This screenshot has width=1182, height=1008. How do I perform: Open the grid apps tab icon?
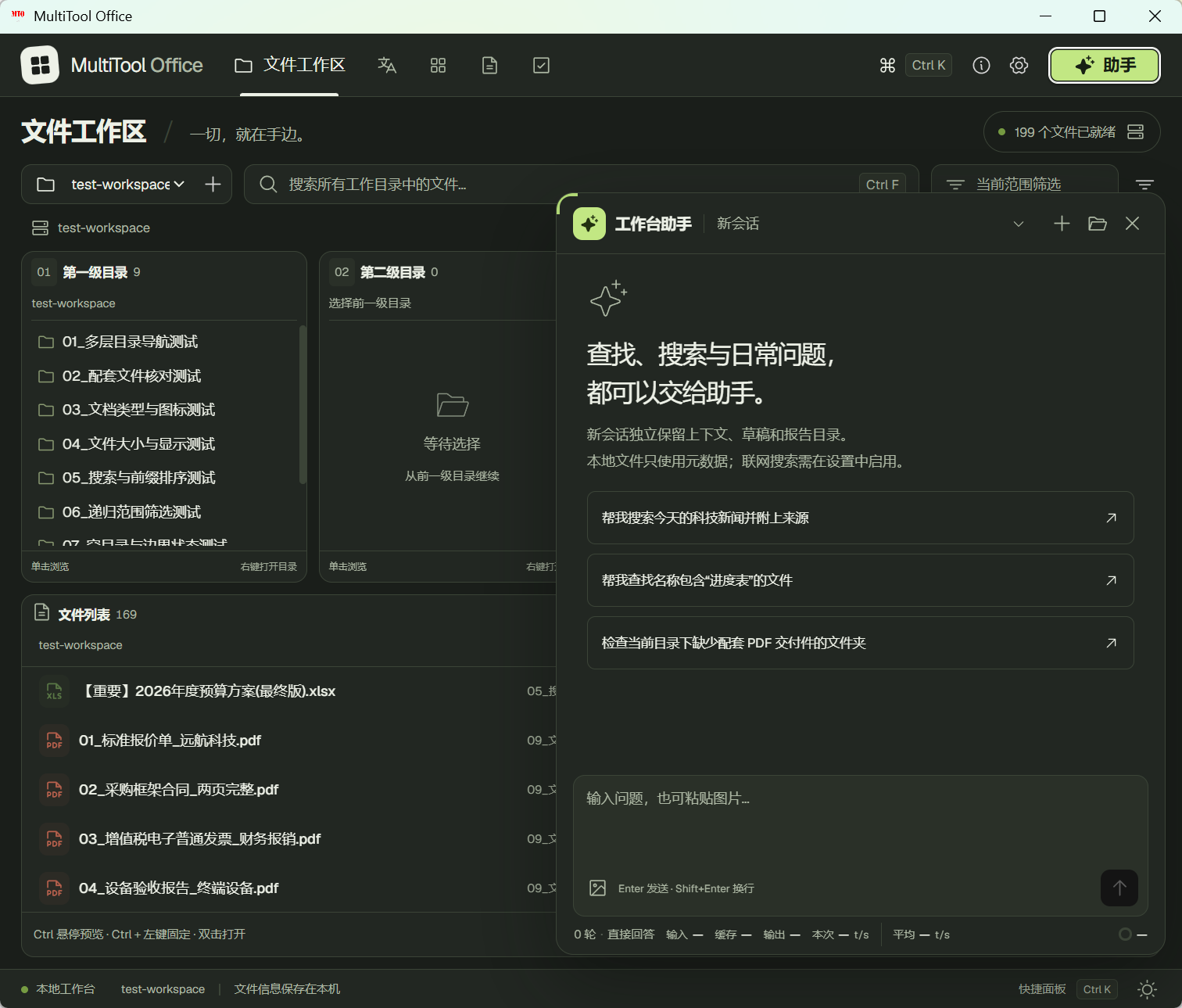pyautogui.click(x=438, y=66)
